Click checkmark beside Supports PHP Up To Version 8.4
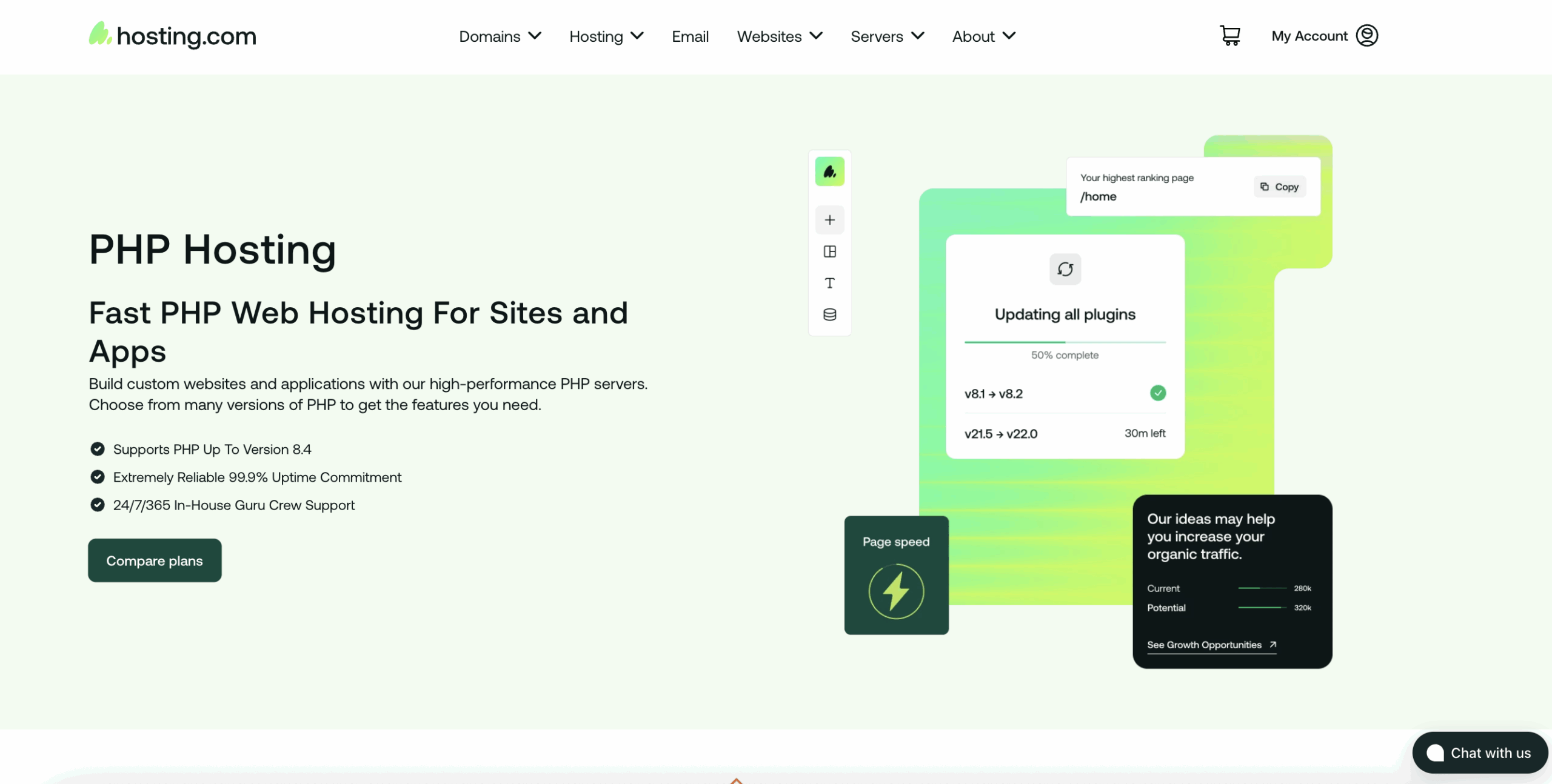The width and height of the screenshot is (1552, 784). pyautogui.click(x=97, y=449)
